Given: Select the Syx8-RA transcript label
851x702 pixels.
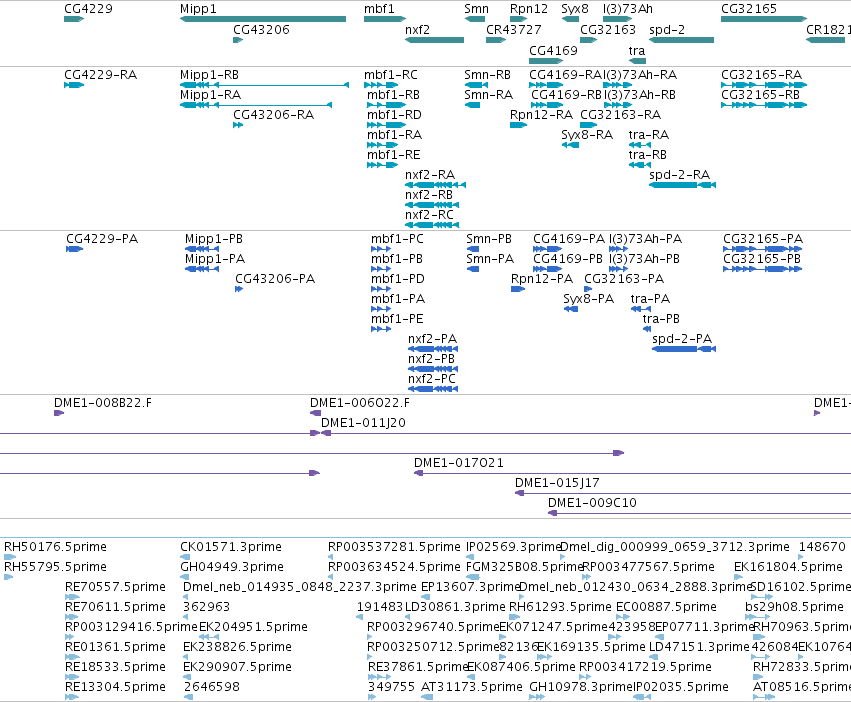Looking at the screenshot, I should coord(587,135).
